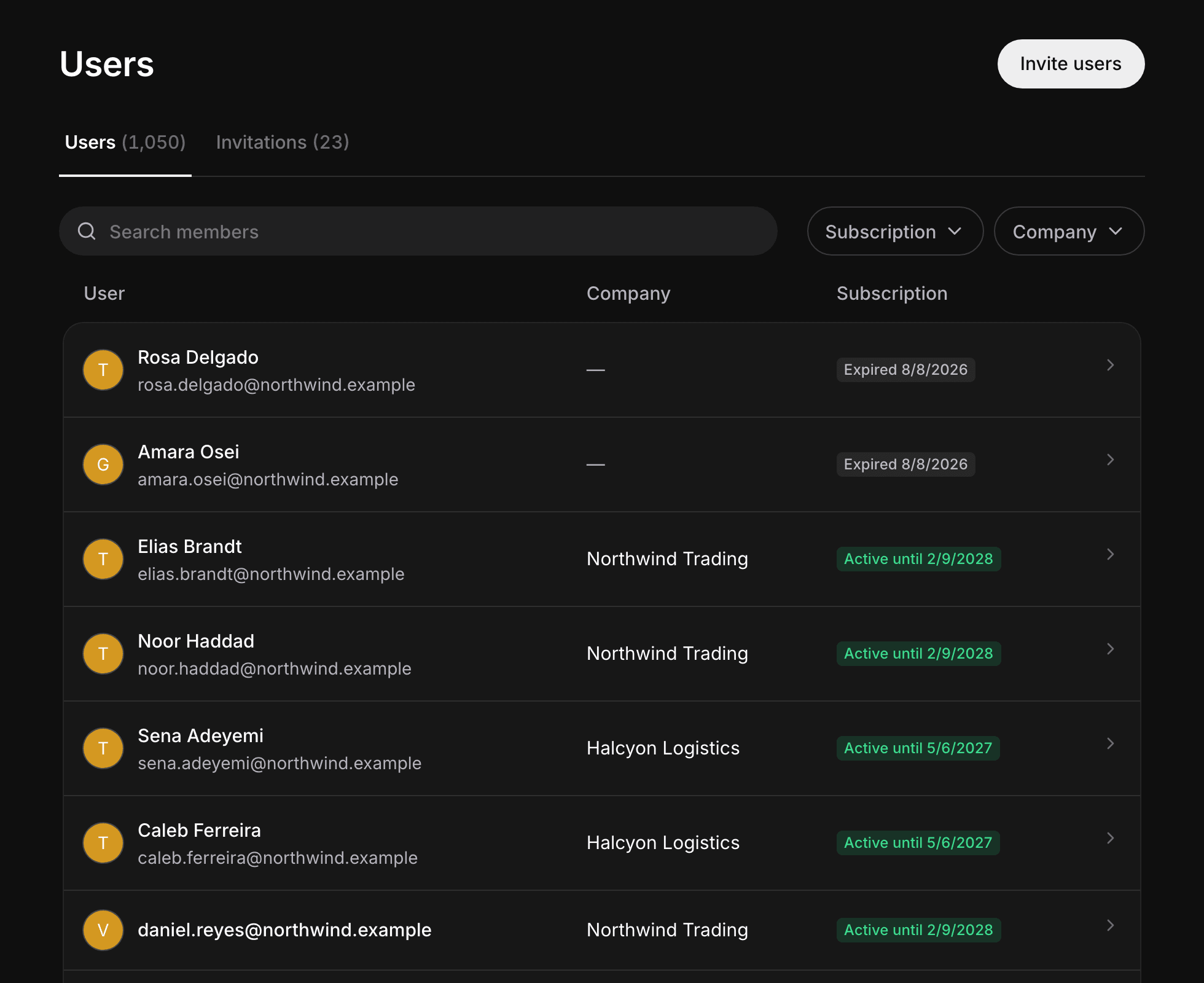Click Active until 5/6/2027 badge for Sena Adeyemi
Image resolution: width=1204 pixels, height=983 pixels.
pos(918,748)
